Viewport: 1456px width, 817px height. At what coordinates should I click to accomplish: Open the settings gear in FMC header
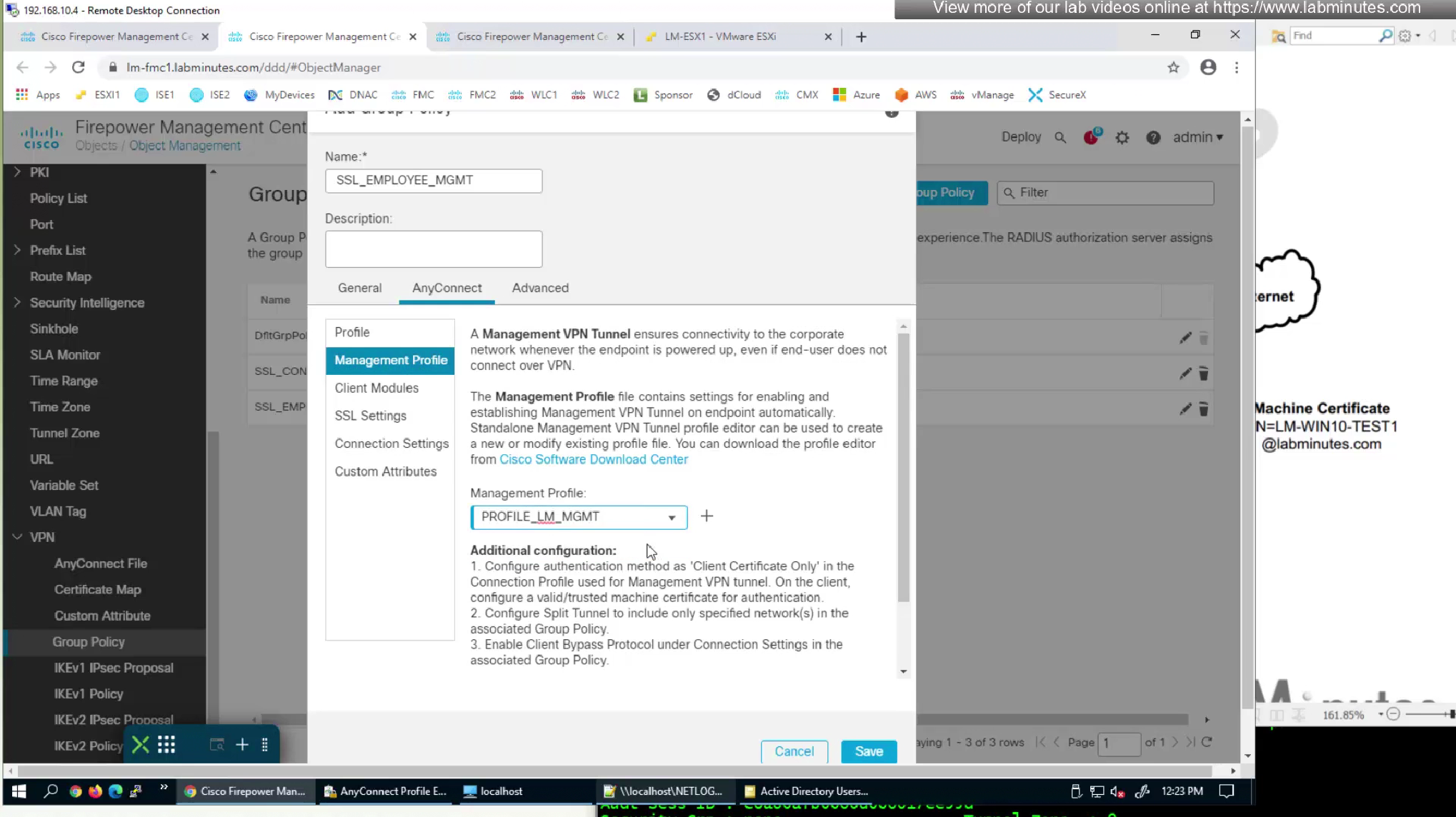pos(1122,138)
